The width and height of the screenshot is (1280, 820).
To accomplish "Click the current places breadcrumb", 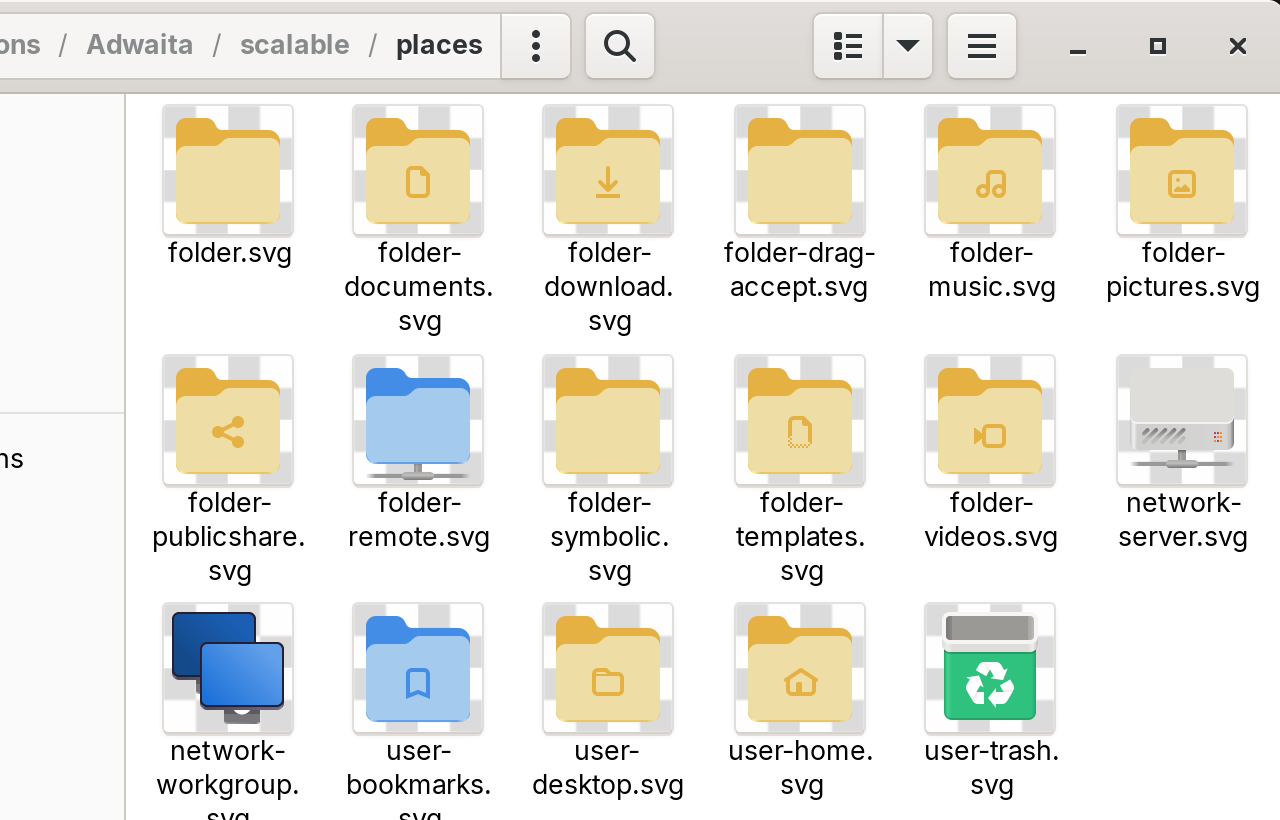I will point(439,45).
